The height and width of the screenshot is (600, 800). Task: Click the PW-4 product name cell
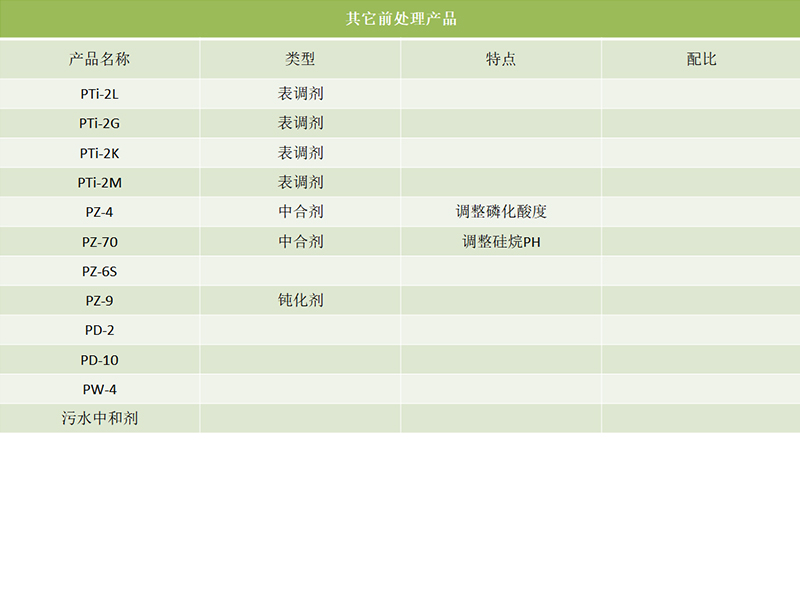tap(98, 388)
